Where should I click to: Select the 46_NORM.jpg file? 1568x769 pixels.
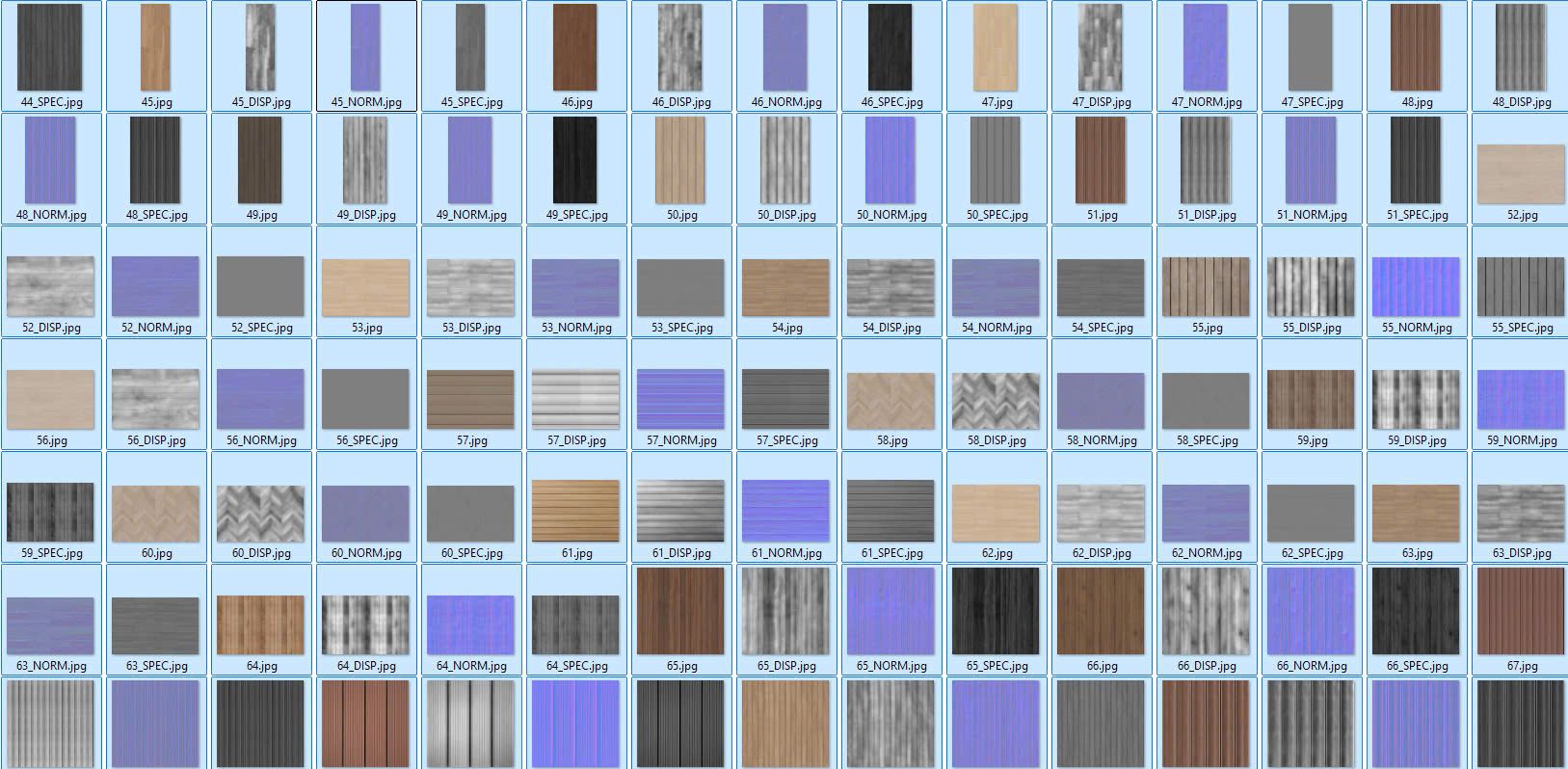tap(786, 47)
